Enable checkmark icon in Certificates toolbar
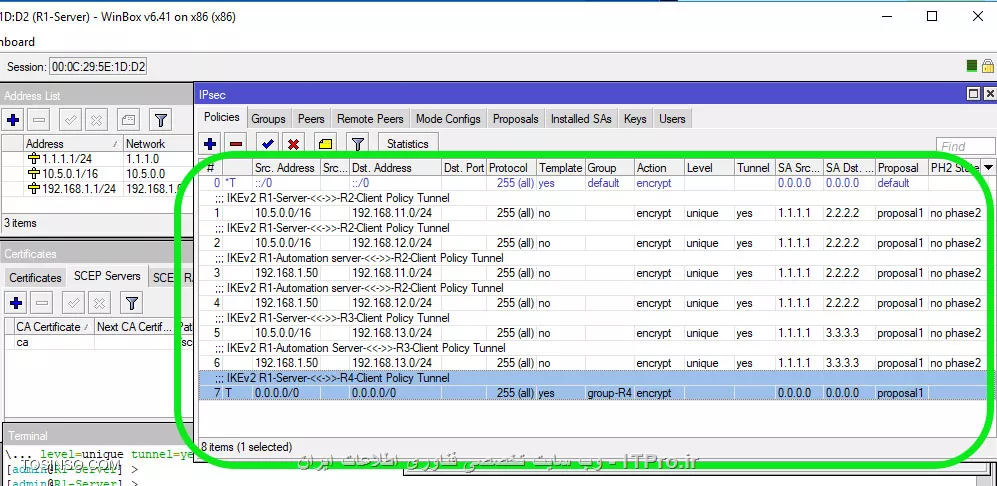Viewport: 997px width, 486px height. 74,303
